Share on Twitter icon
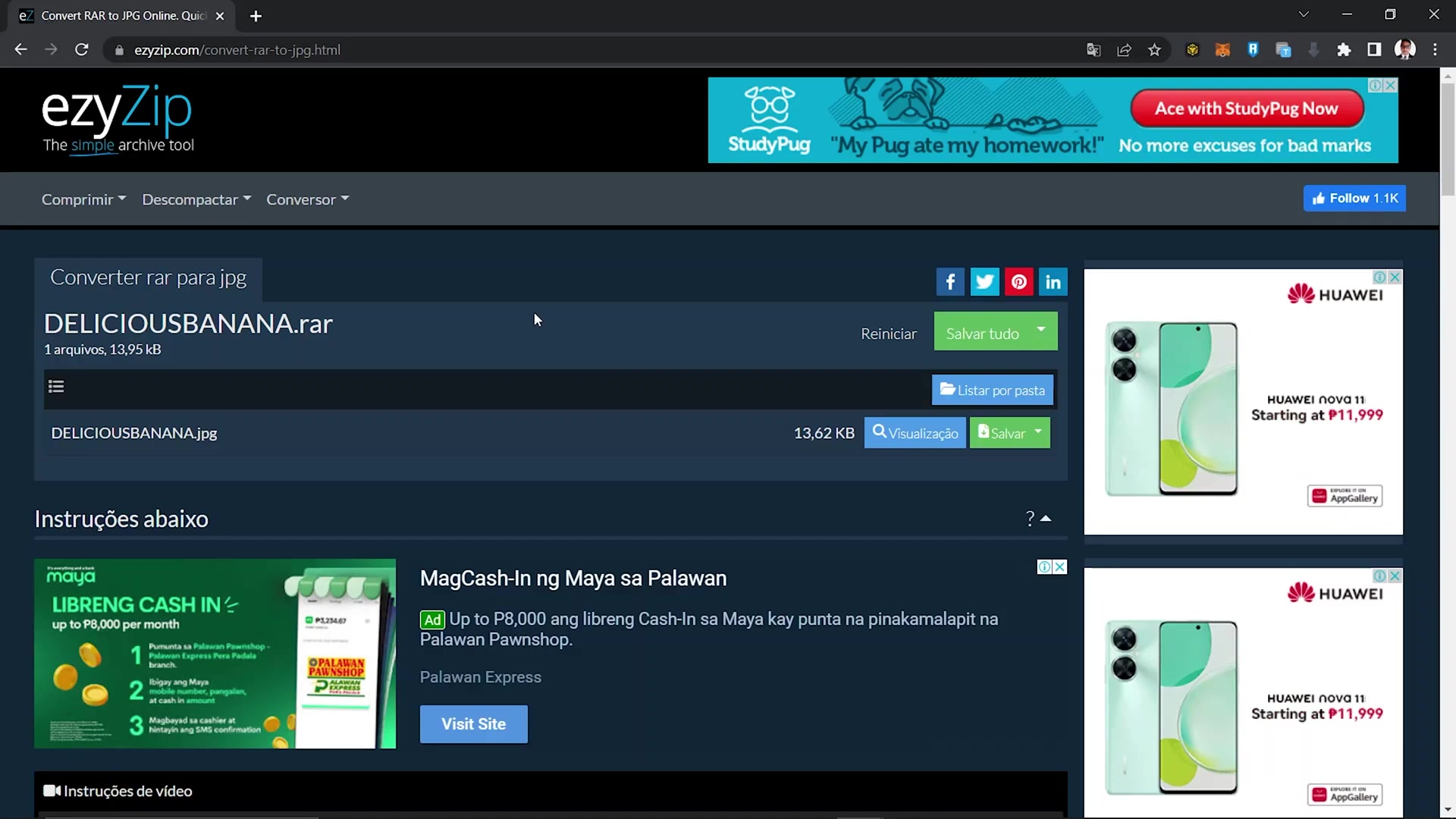Viewport: 1456px width, 819px height. 984,282
